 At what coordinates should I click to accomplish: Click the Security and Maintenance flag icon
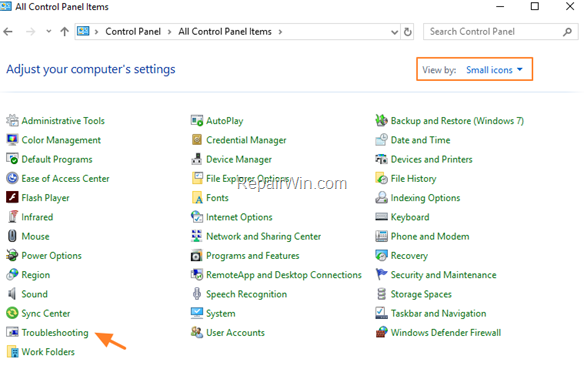coord(381,274)
